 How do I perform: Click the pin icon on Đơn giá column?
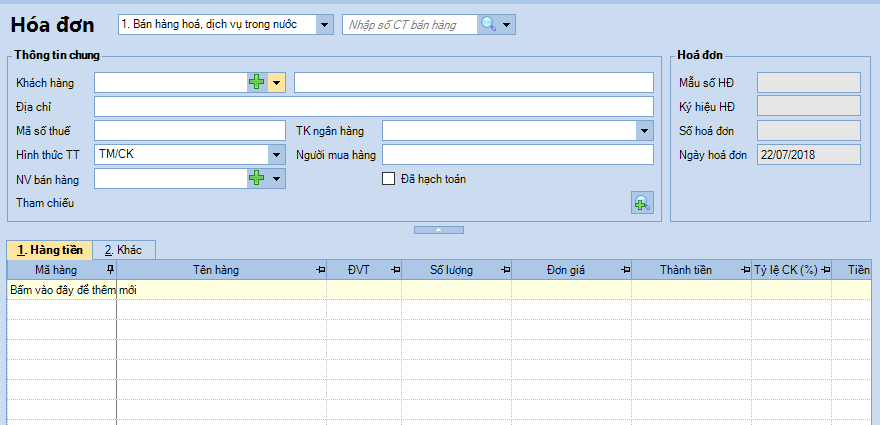pyautogui.click(x=625, y=270)
